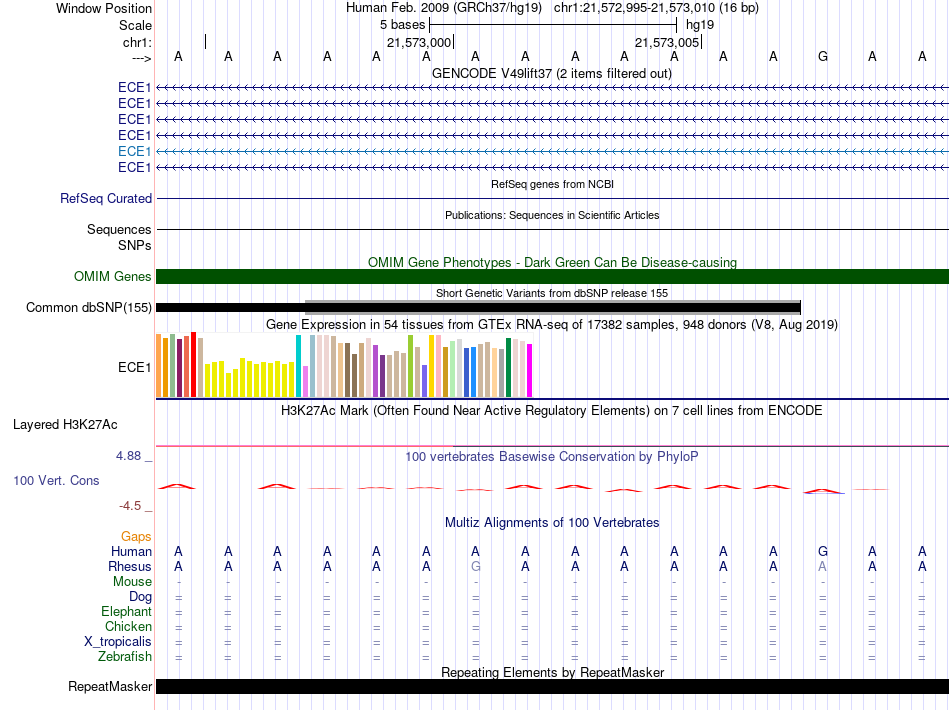Screen dimensions: 950x710
Task: Click the X_tropicalis species label
Action: tap(118, 642)
